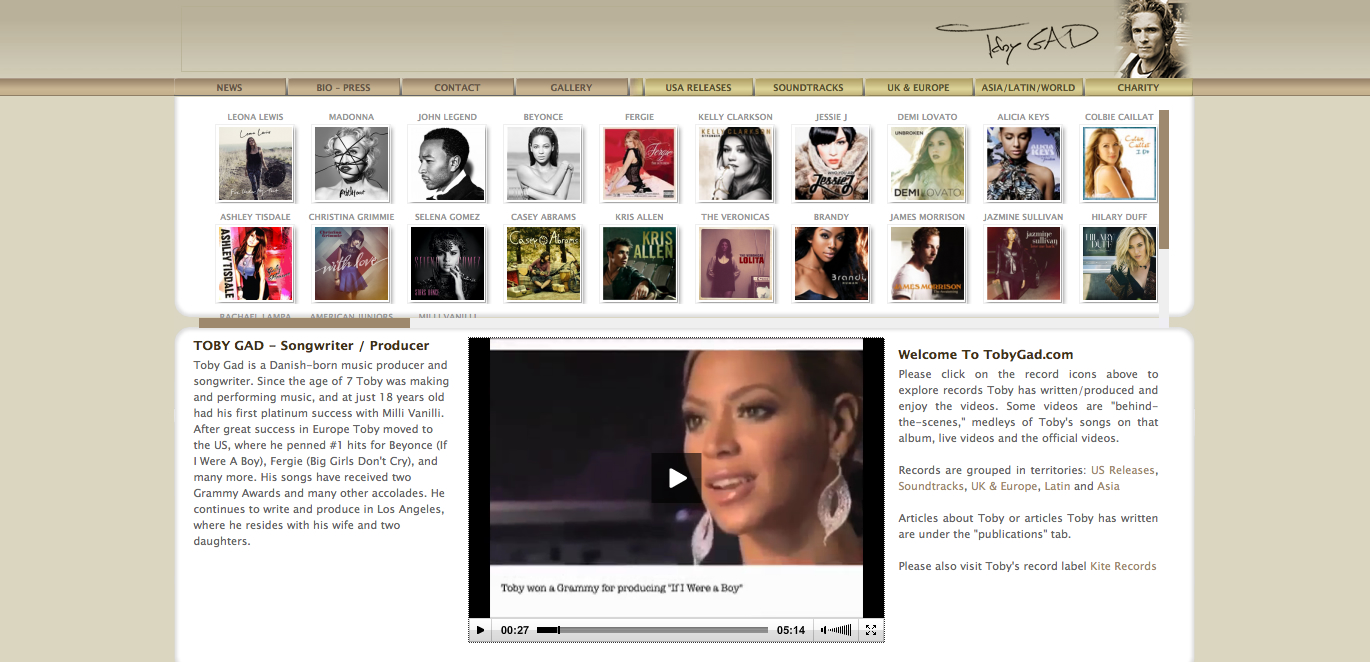
Task: Enter fullscreen mode for the video
Action: (871, 630)
